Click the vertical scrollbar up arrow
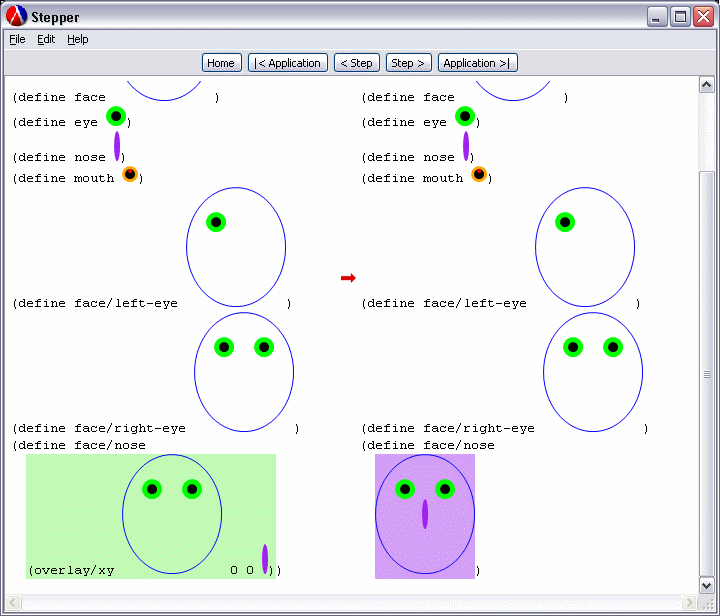Image resolution: width=720 pixels, height=616 pixels. [x=706, y=85]
